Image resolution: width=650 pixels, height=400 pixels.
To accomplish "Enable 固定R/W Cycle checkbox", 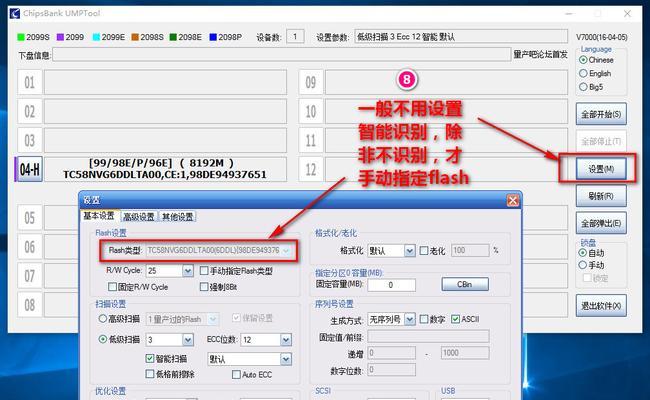I will 112,286.
